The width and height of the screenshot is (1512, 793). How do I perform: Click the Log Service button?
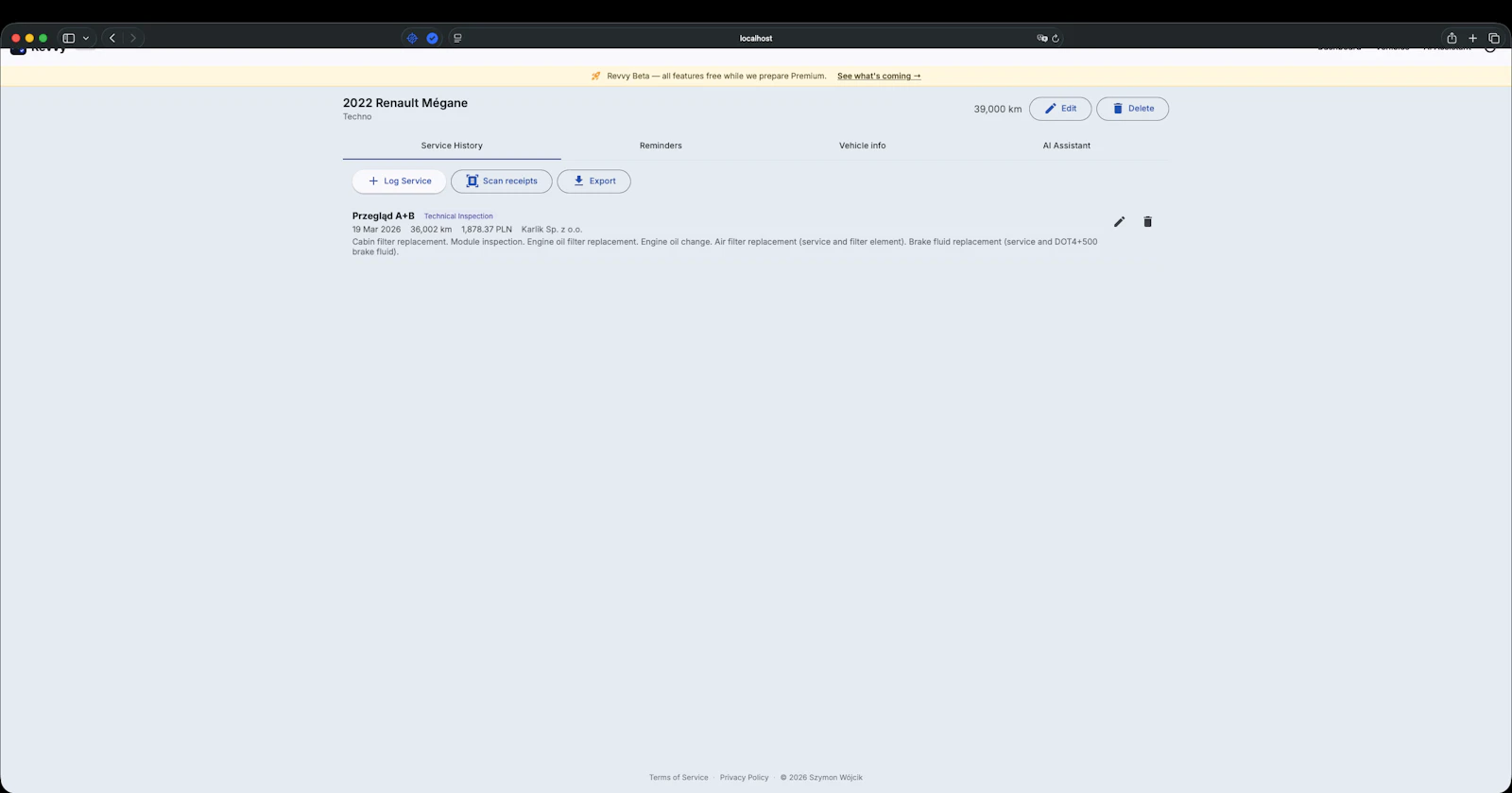point(399,181)
